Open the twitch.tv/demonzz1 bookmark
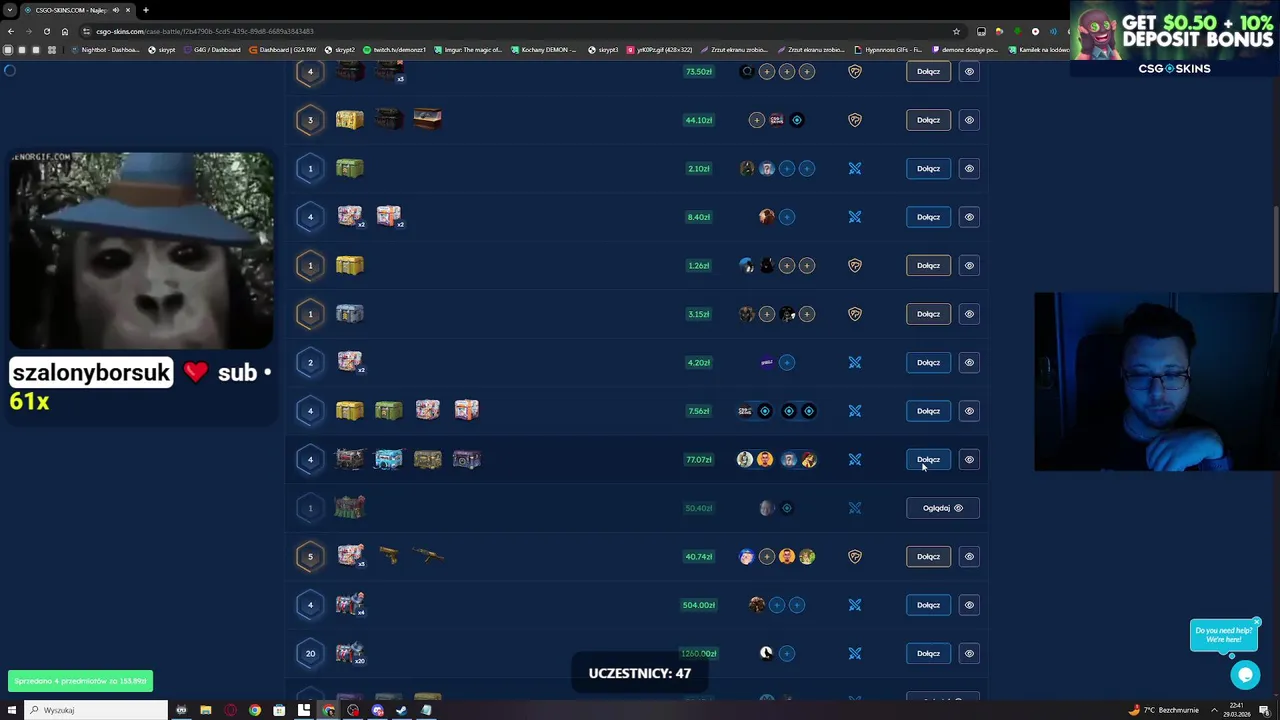The image size is (1280, 720). (395, 49)
